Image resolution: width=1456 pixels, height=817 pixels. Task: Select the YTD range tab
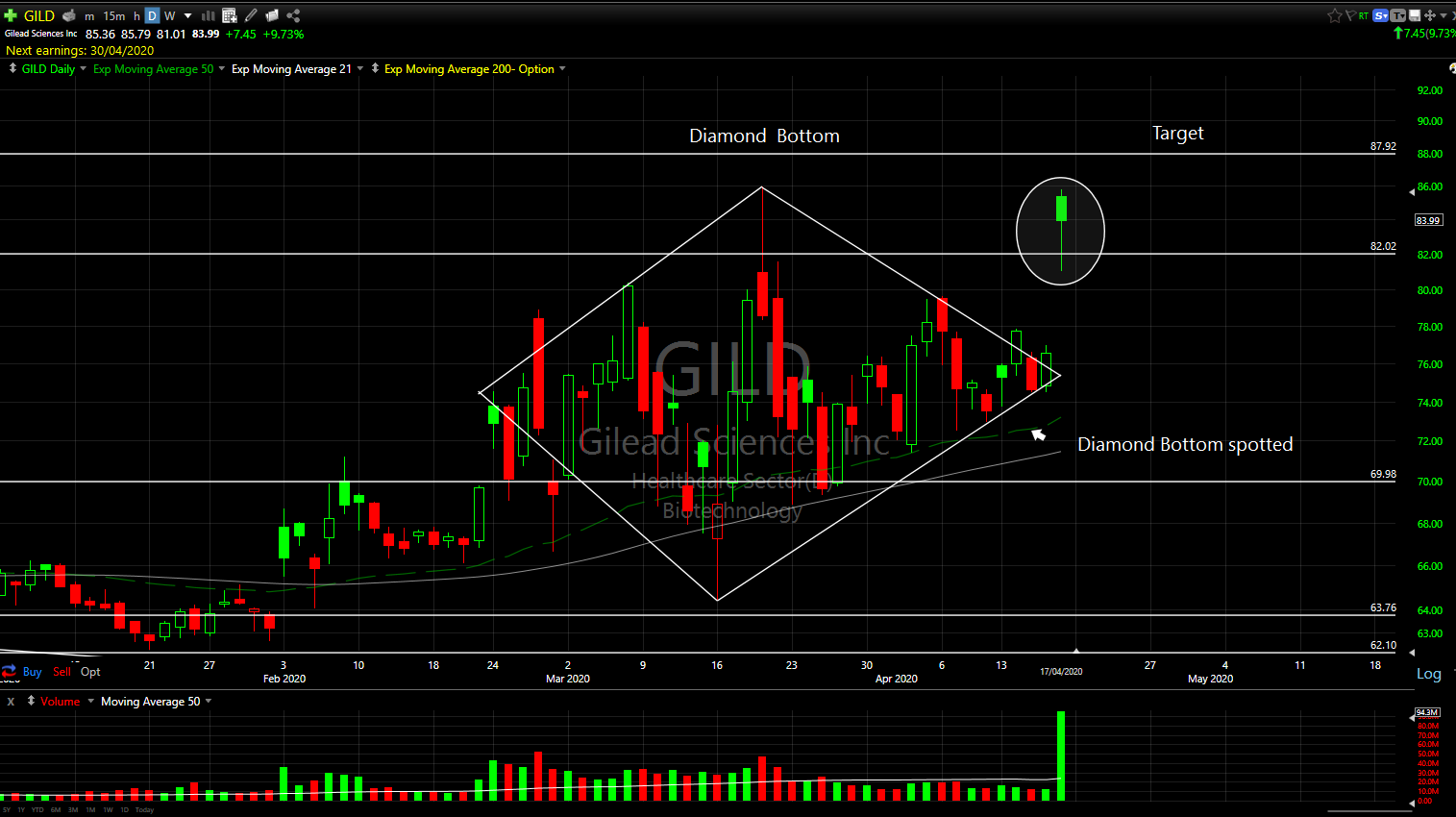click(37, 809)
